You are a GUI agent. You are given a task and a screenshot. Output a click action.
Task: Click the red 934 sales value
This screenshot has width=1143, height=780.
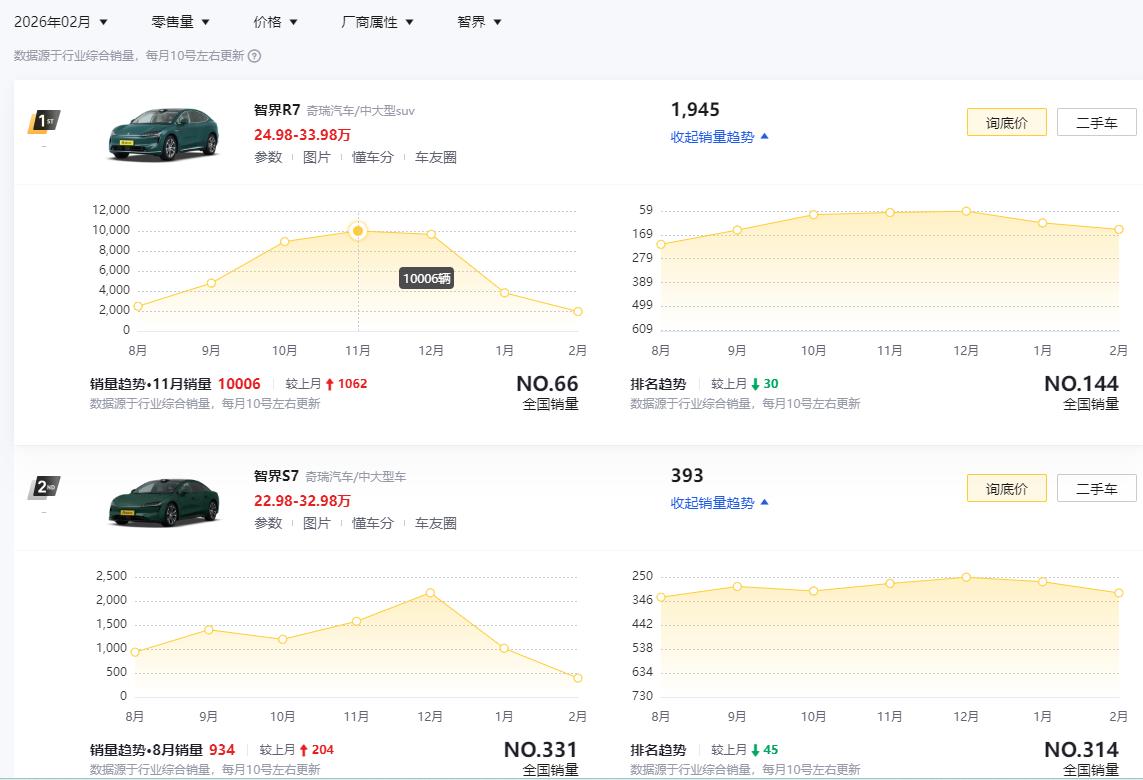[222, 750]
